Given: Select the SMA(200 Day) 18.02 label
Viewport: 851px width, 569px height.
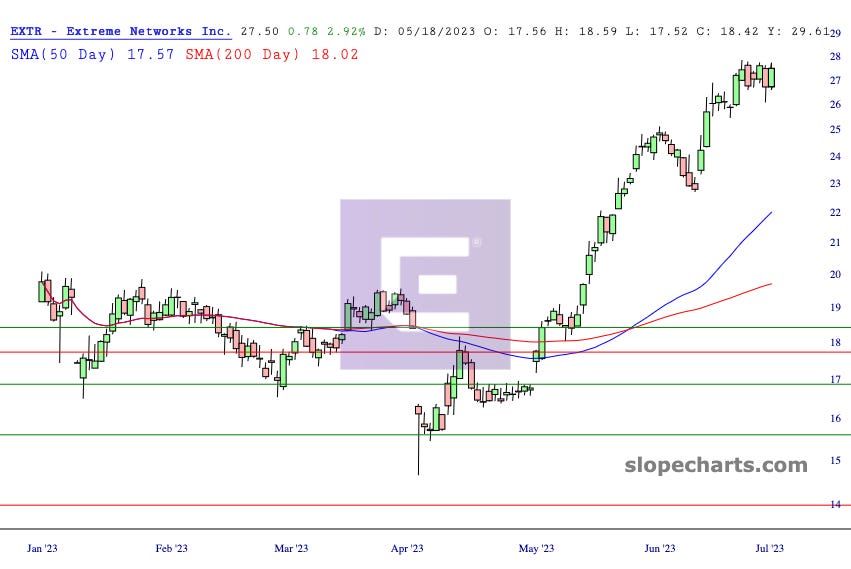Looking at the screenshot, I should [272, 54].
